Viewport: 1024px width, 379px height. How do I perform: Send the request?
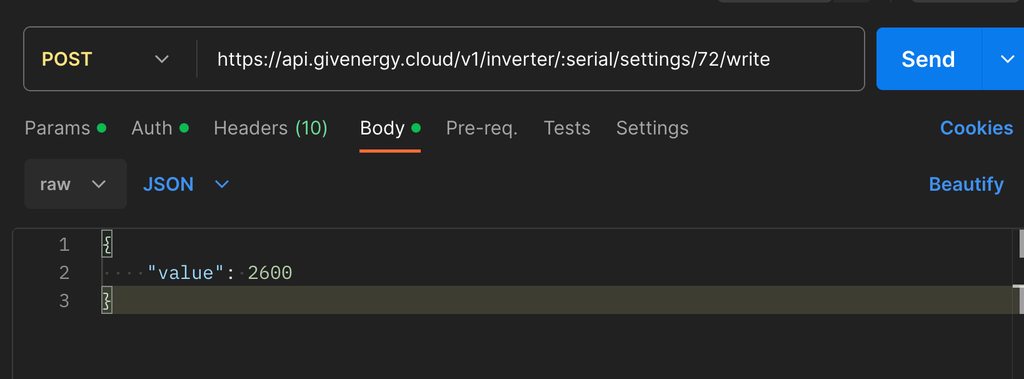928,59
